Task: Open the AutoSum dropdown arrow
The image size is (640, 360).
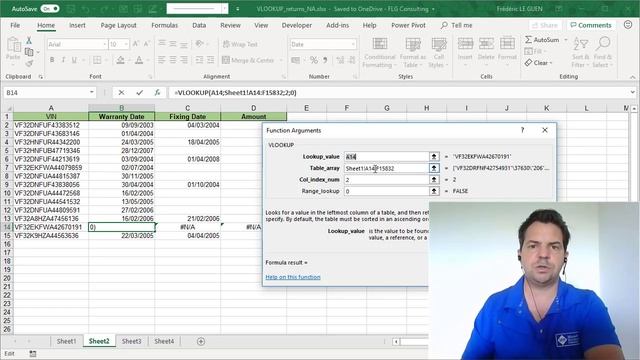Action: click(x=566, y=40)
